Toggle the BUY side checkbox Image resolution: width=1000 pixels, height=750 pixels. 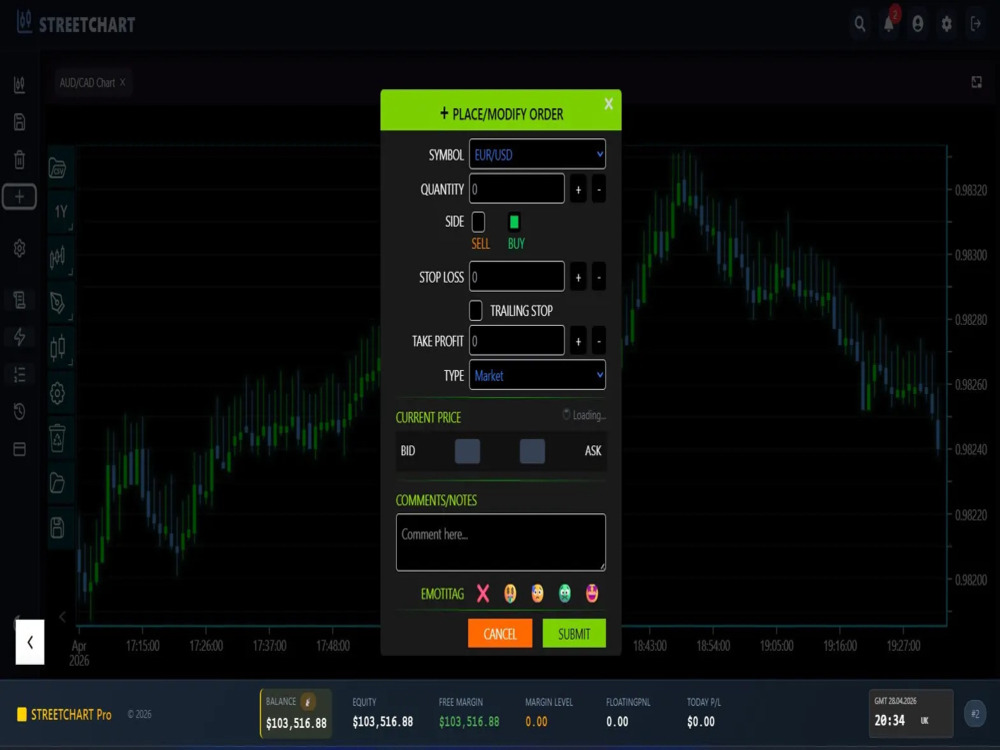[514, 222]
